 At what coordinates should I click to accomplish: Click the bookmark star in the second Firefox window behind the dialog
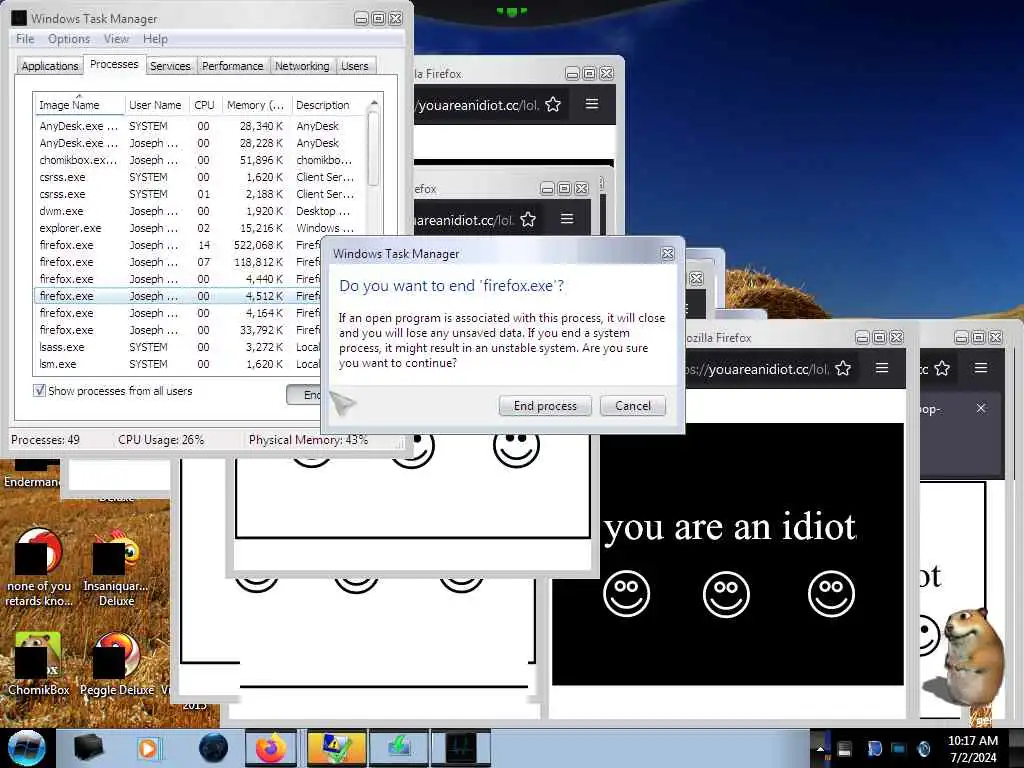[528, 219]
